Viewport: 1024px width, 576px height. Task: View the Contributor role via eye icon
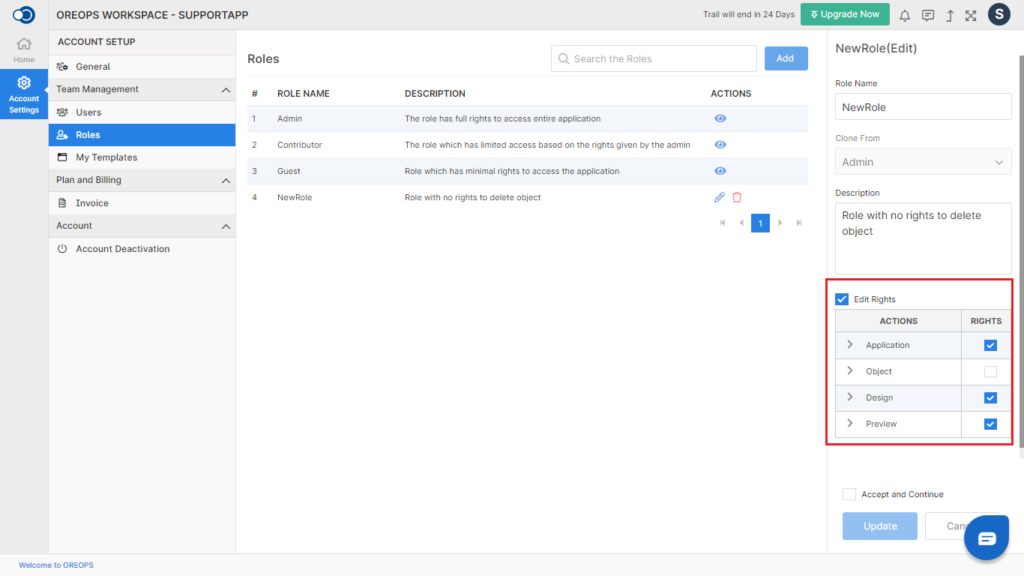720,144
